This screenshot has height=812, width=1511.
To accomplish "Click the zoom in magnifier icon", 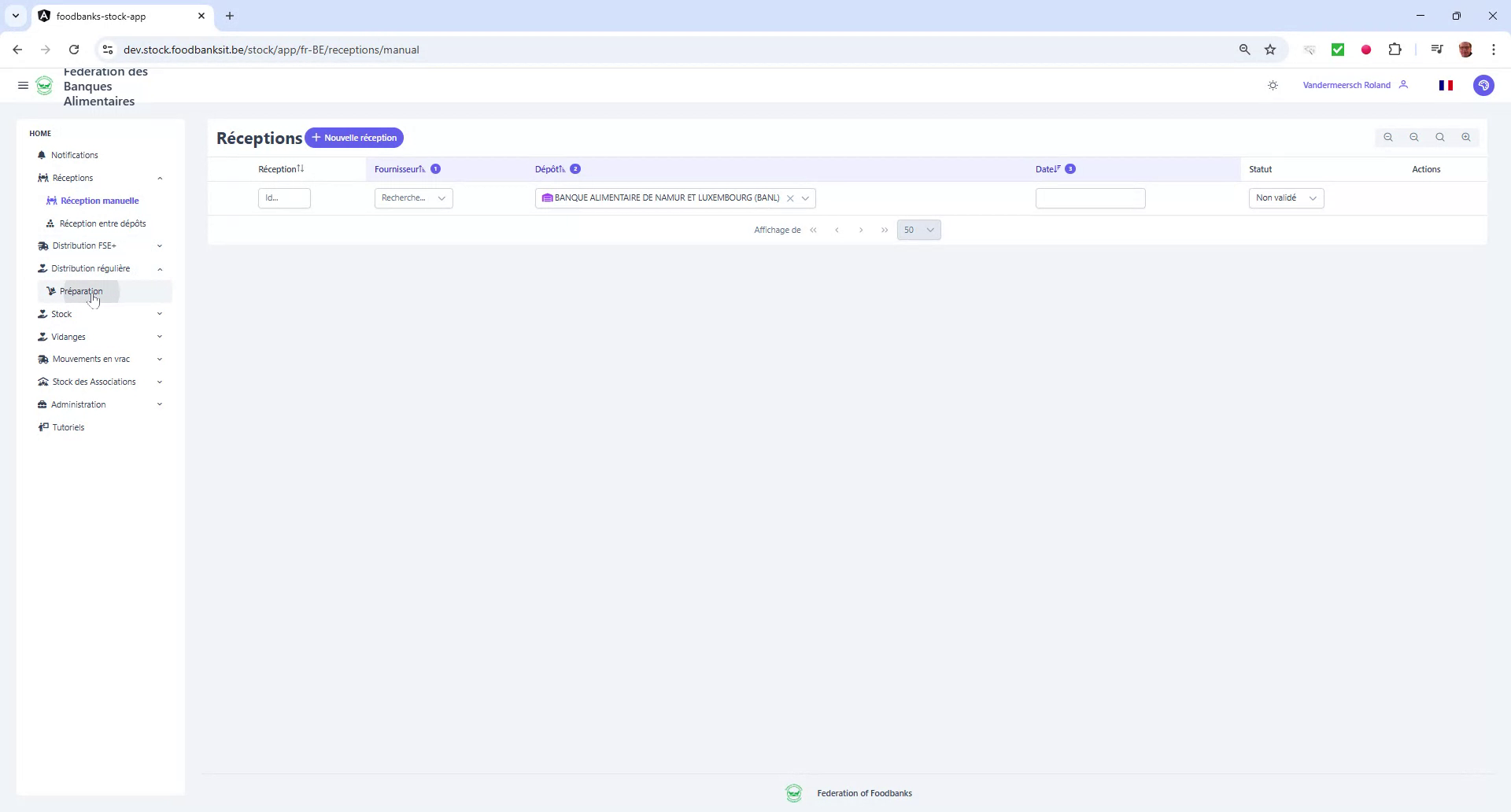I will point(1466,137).
